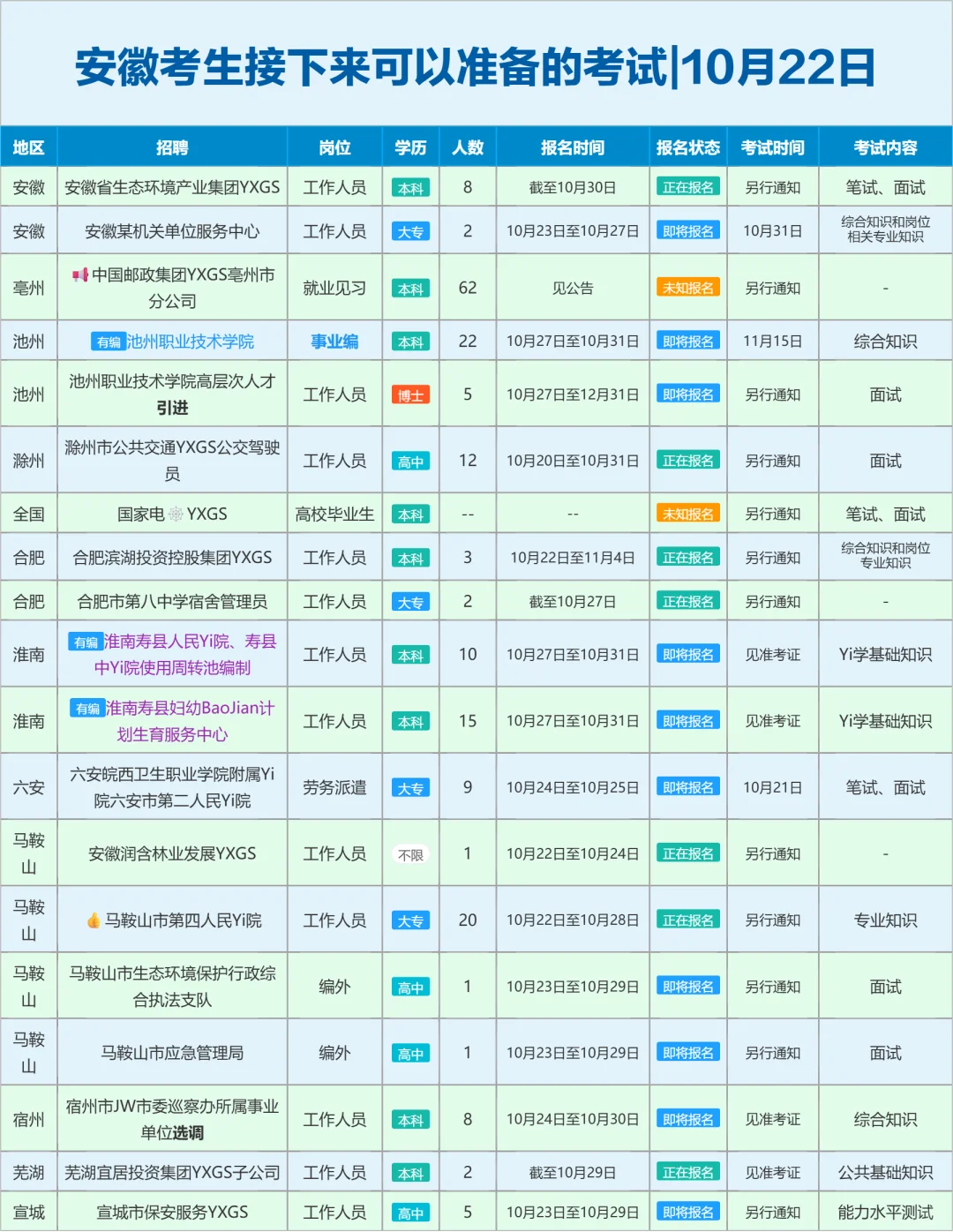
Task: Open the 地区 column header dropdown
Action: point(29,147)
